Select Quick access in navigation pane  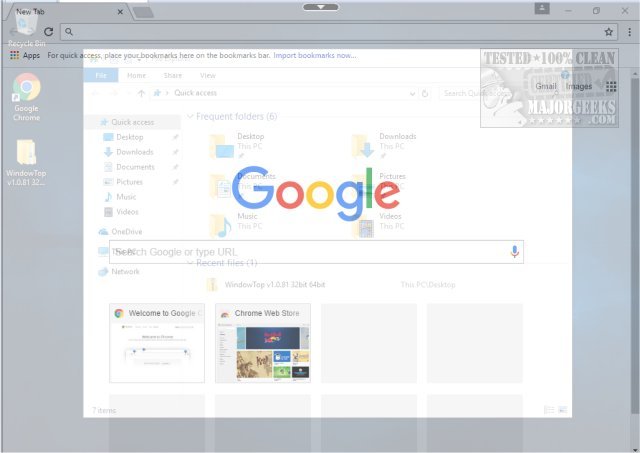133,122
